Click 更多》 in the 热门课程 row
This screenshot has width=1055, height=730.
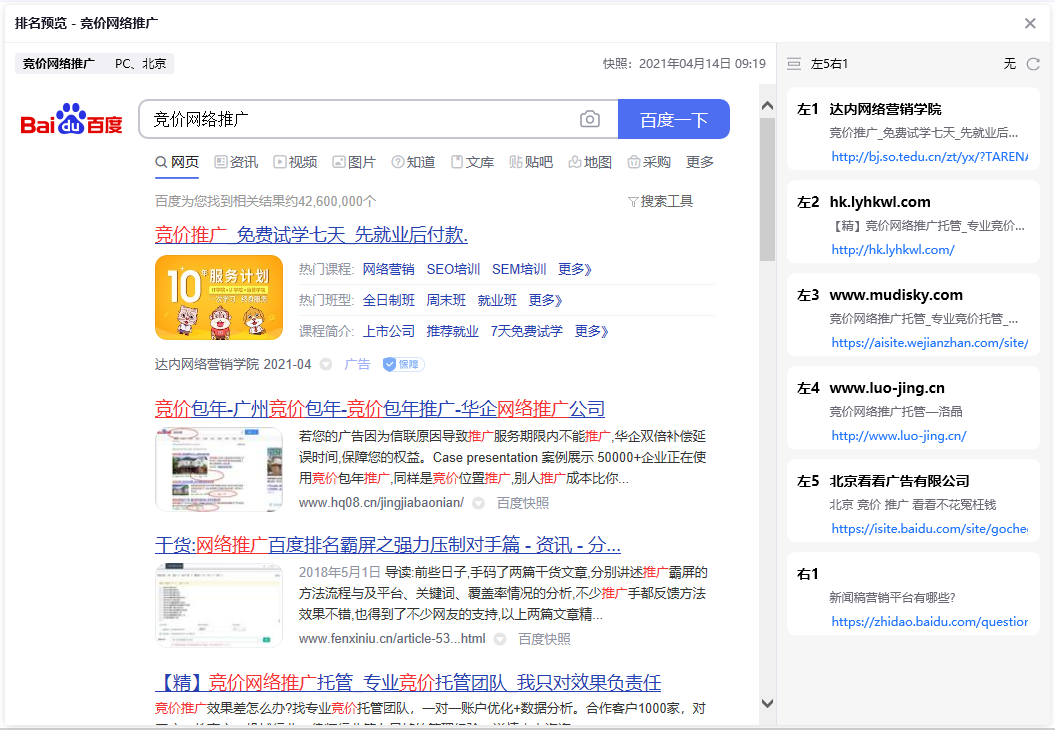coord(575,269)
